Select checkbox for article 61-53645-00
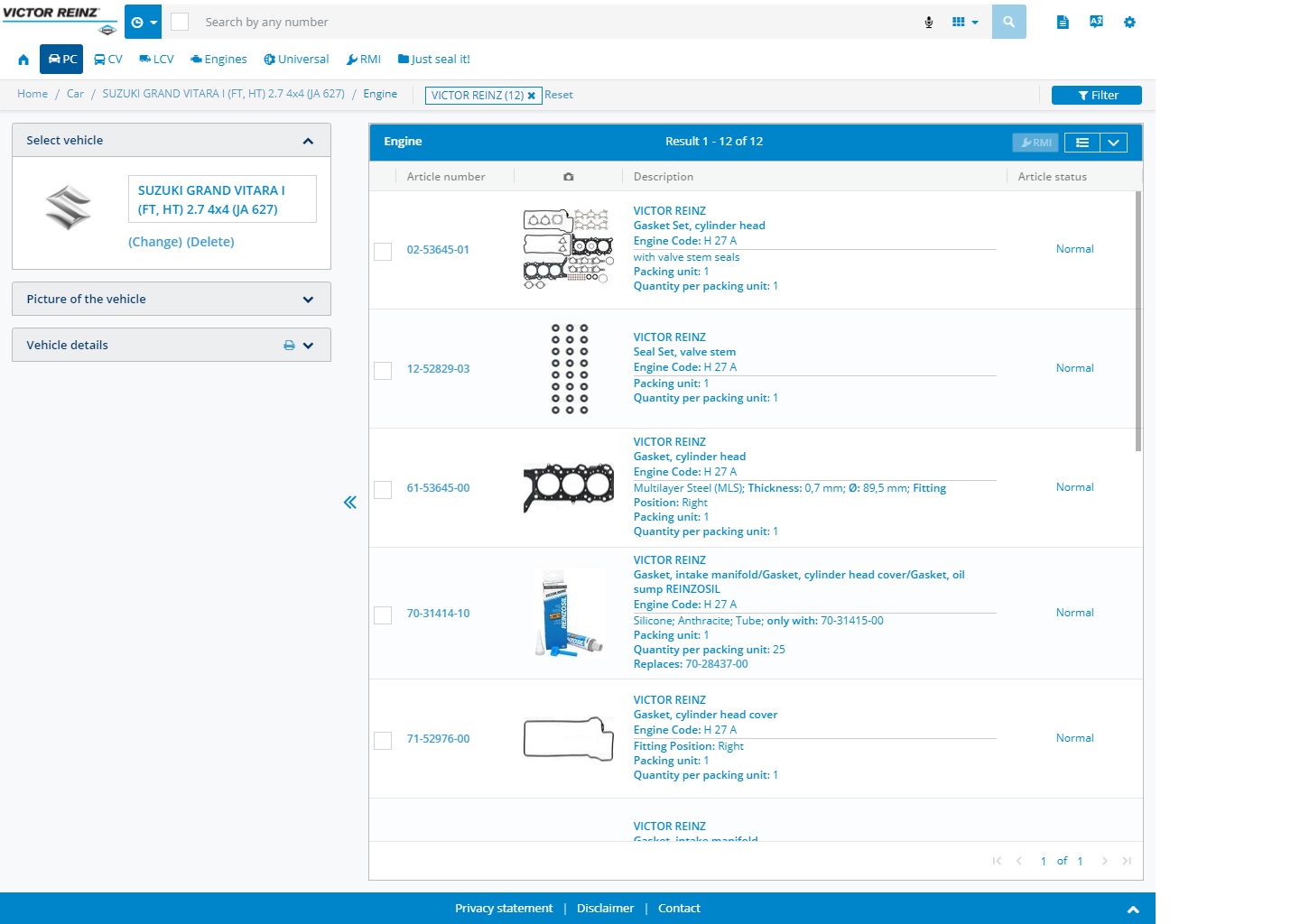 383,490
